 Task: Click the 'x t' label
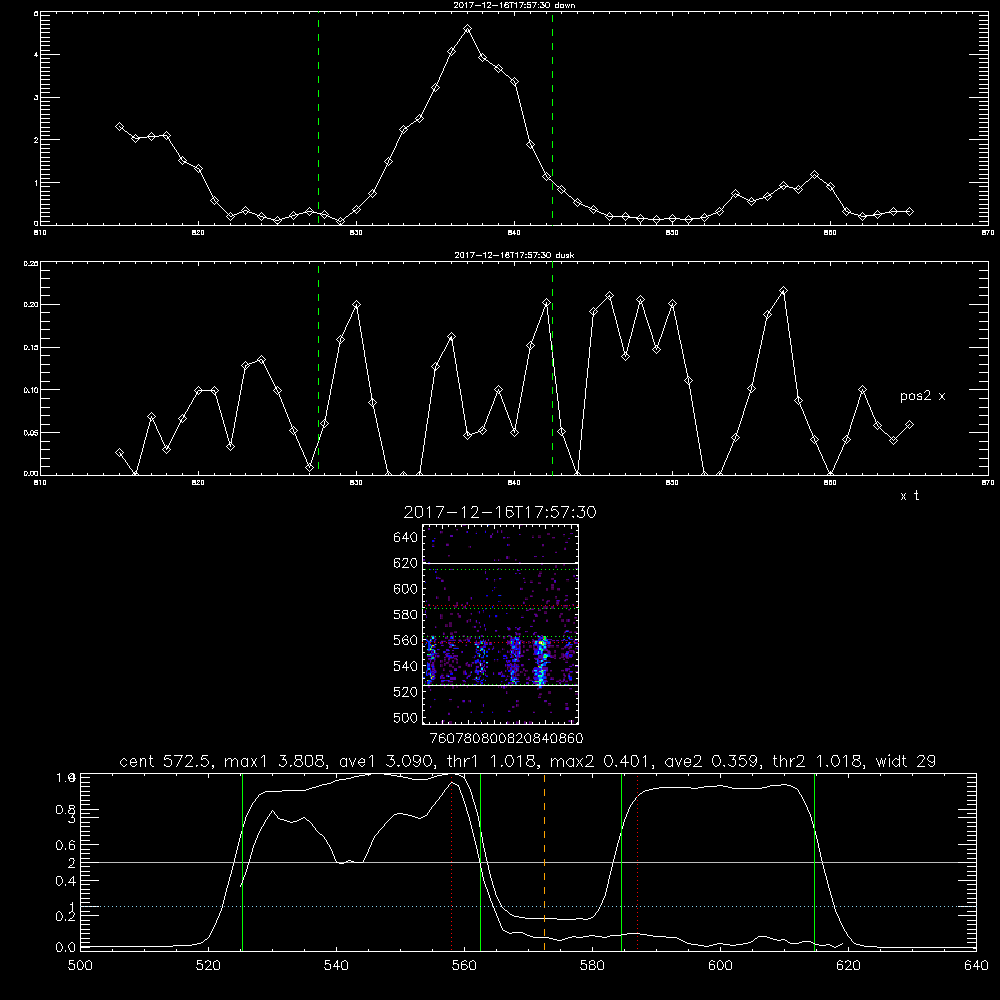click(909, 496)
